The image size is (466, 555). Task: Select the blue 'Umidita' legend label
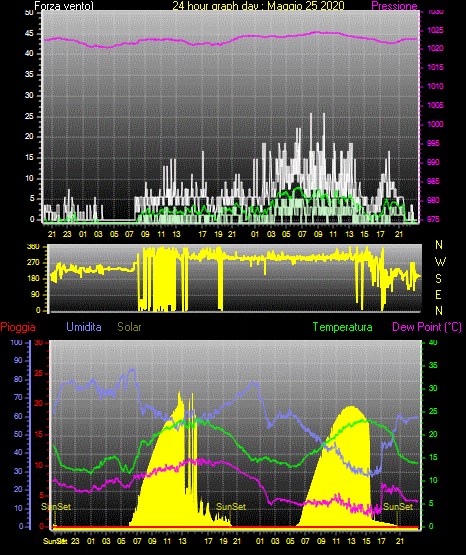tap(84, 327)
